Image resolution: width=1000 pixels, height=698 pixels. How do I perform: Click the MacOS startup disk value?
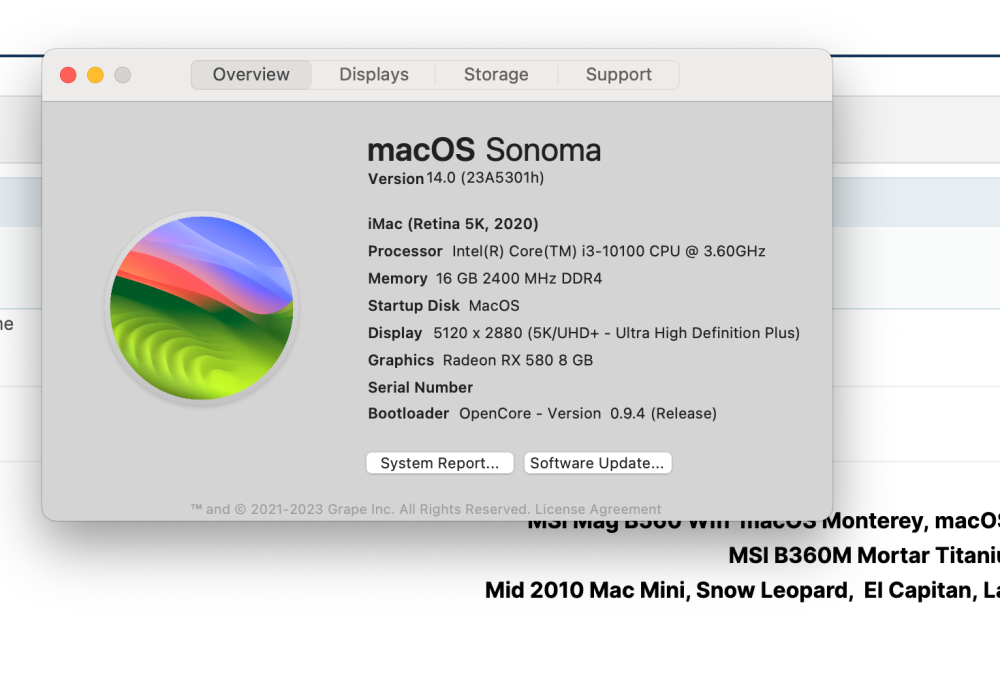coord(494,306)
